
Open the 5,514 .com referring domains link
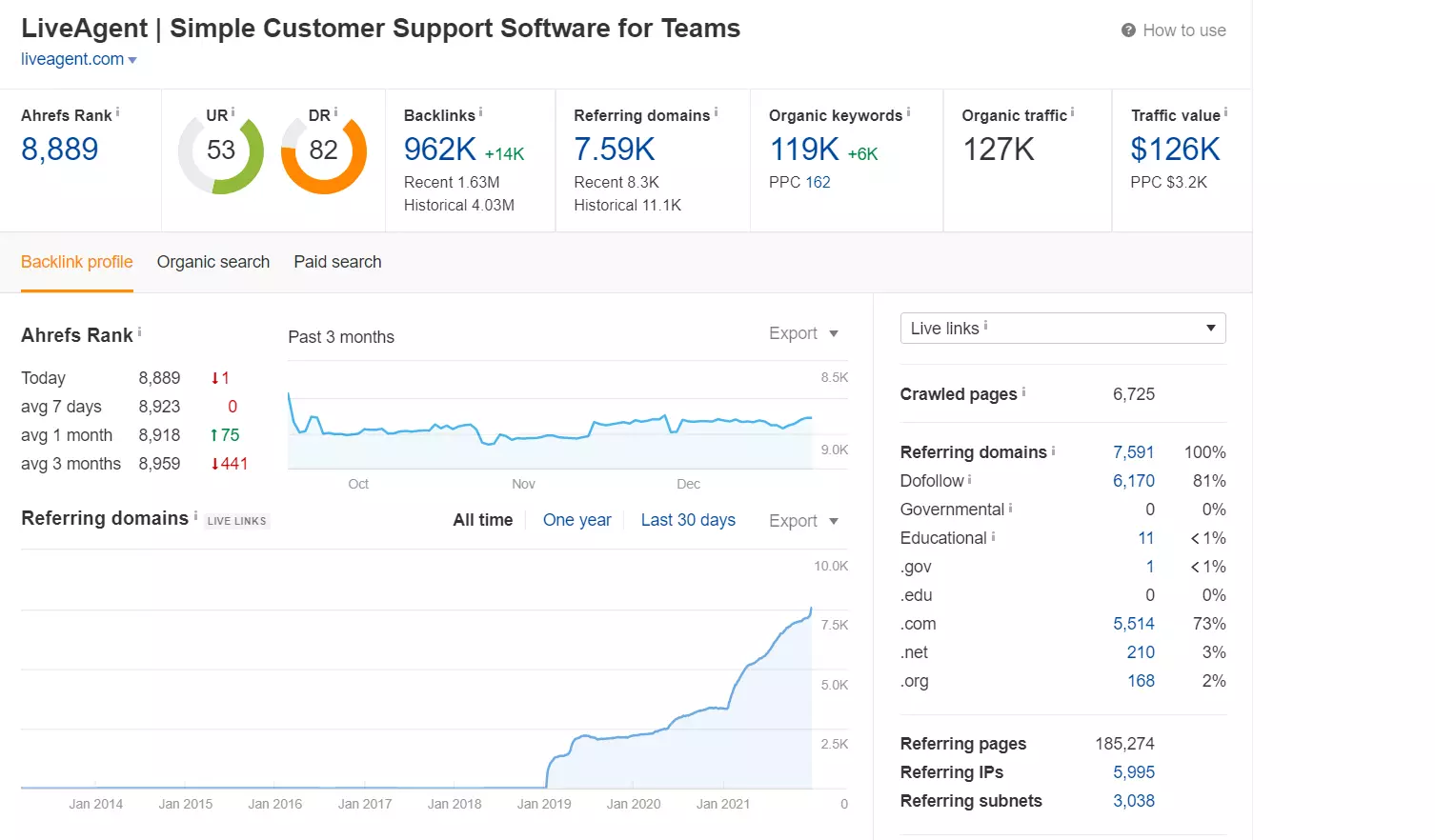pyautogui.click(x=1134, y=623)
